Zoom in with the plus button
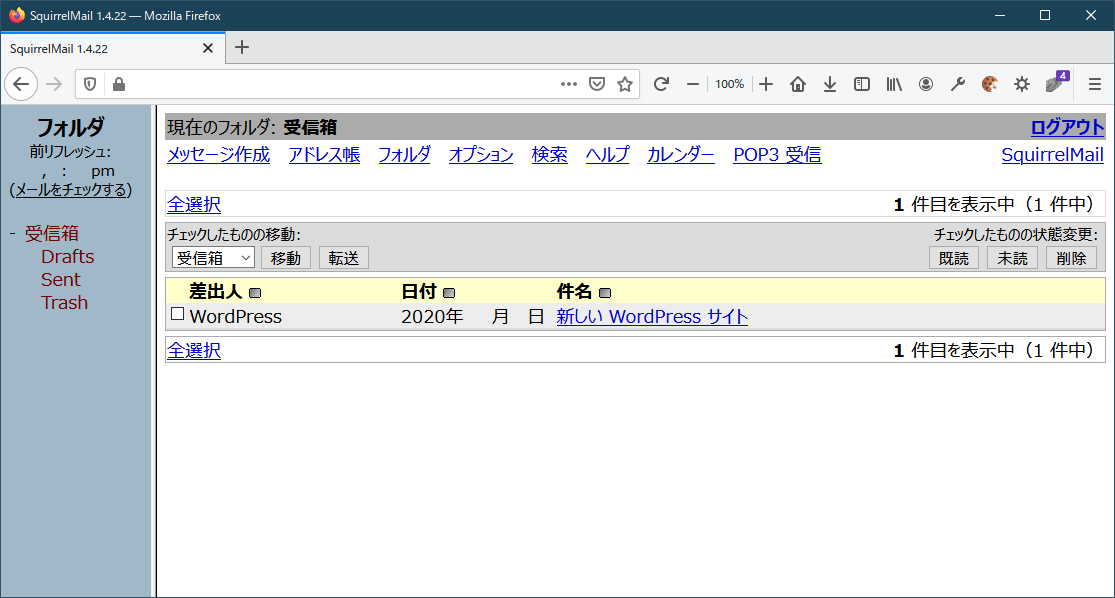This screenshot has height=598, width=1115. point(766,84)
